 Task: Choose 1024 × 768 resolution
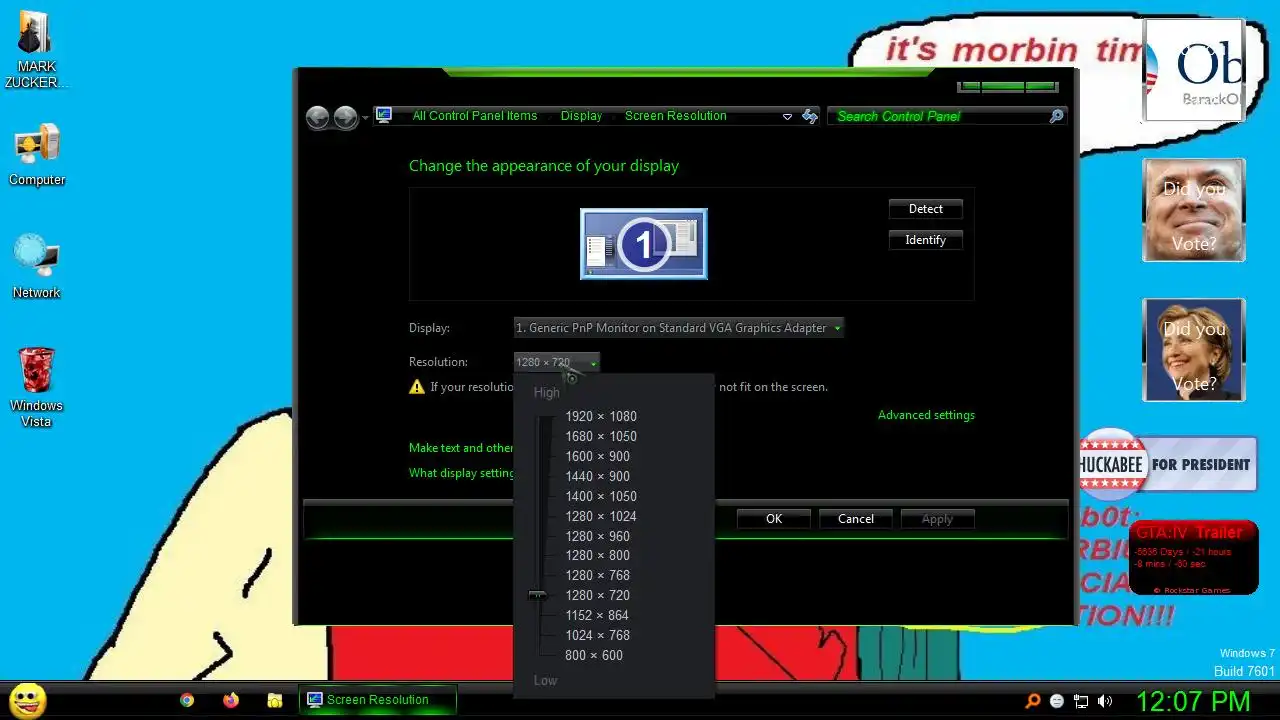pyautogui.click(x=598, y=635)
